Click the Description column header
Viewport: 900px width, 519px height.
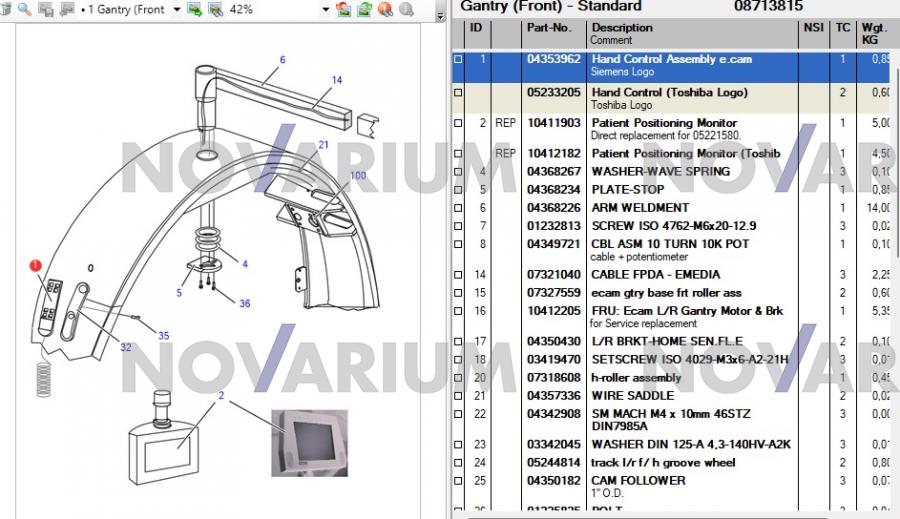click(622, 28)
